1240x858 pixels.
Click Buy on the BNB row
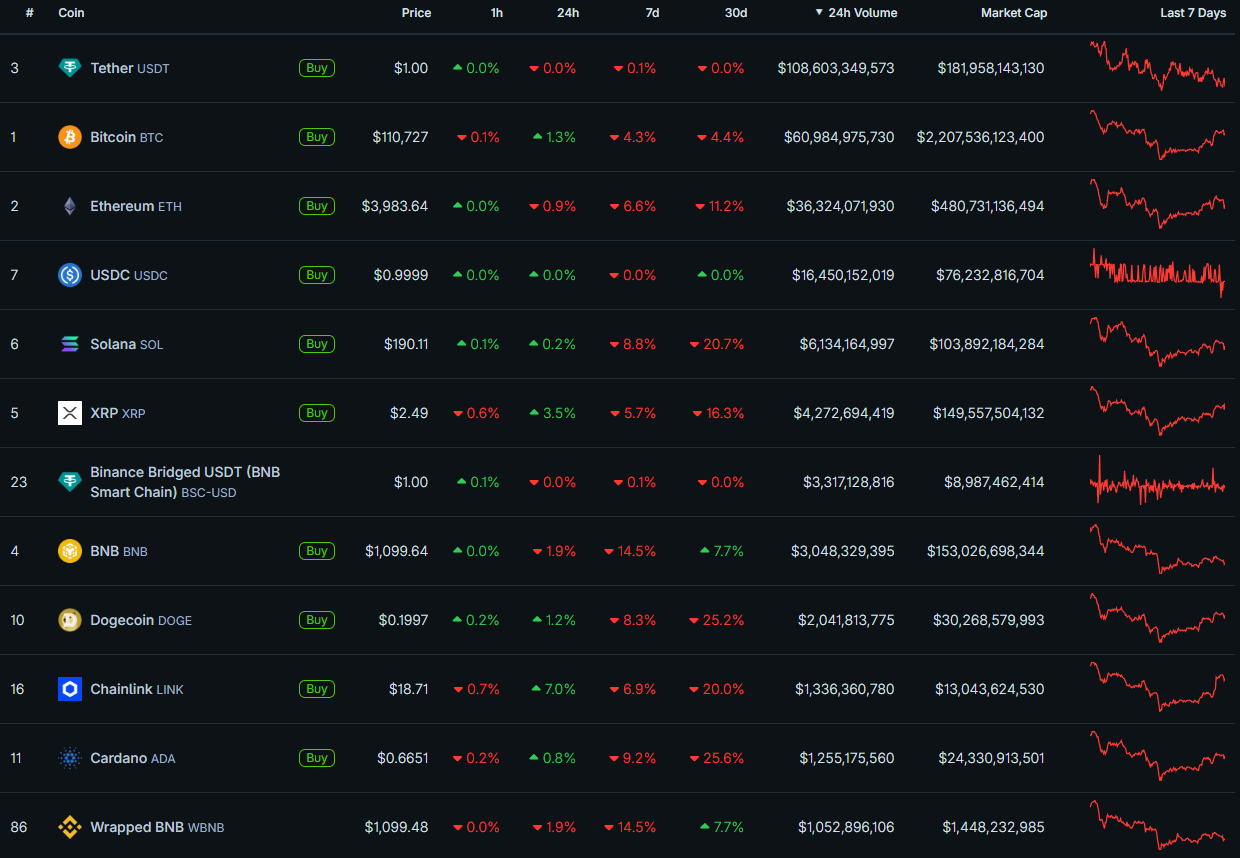point(317,551)
